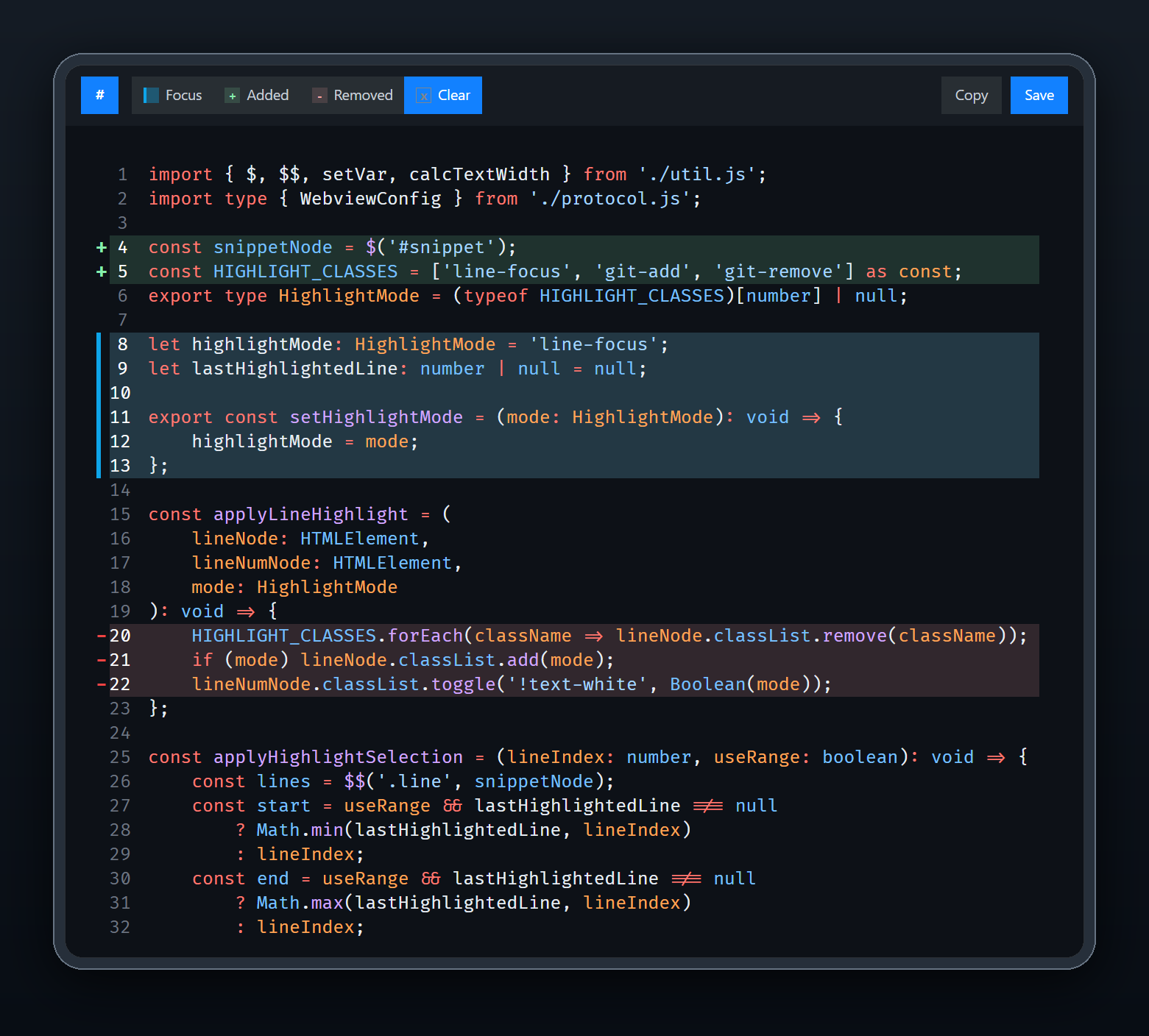Click 'applyLineHighlight' on line 15

click(x=311, y=514)
